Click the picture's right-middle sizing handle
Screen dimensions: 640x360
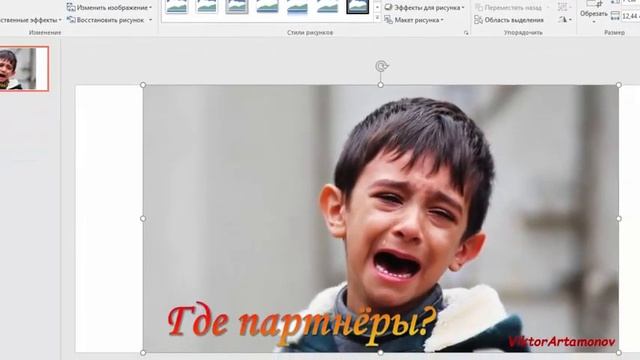click(619, 219)
